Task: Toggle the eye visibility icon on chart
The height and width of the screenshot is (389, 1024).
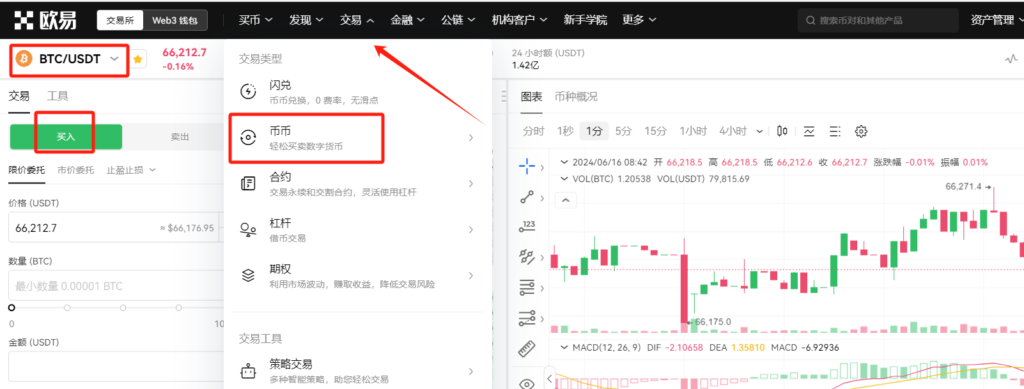Action: [x=527, y=382]
